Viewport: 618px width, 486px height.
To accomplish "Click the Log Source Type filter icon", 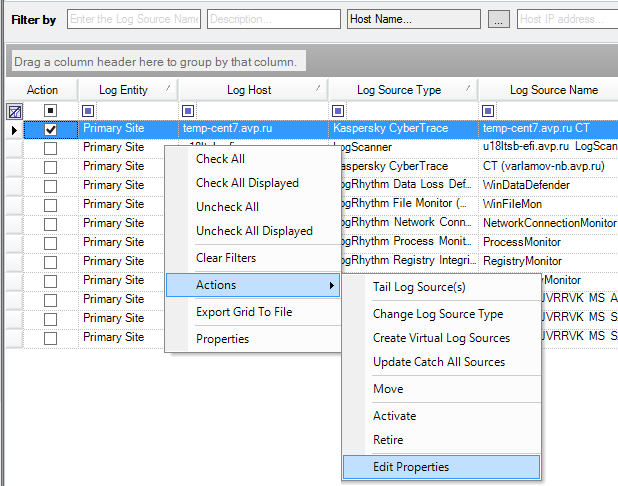I will [x=338, y=110].
